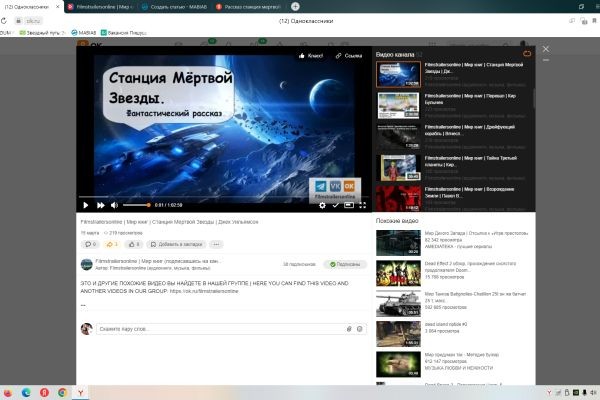Open the ok.ru/filmstrailersonline group link
Viewport: 600px width, 400px height.
tap(204, 291)
